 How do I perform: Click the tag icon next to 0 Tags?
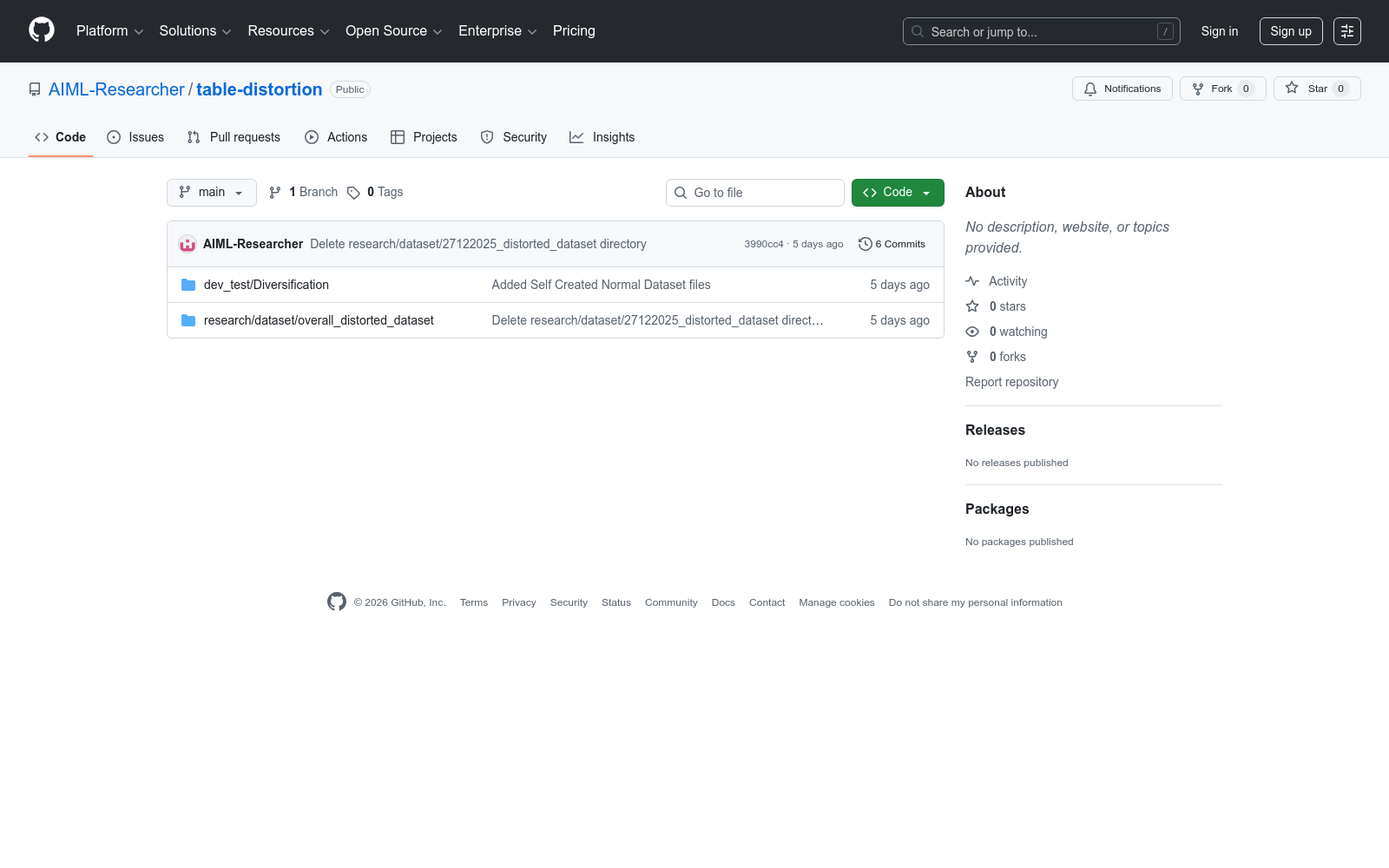pos(353,193)
